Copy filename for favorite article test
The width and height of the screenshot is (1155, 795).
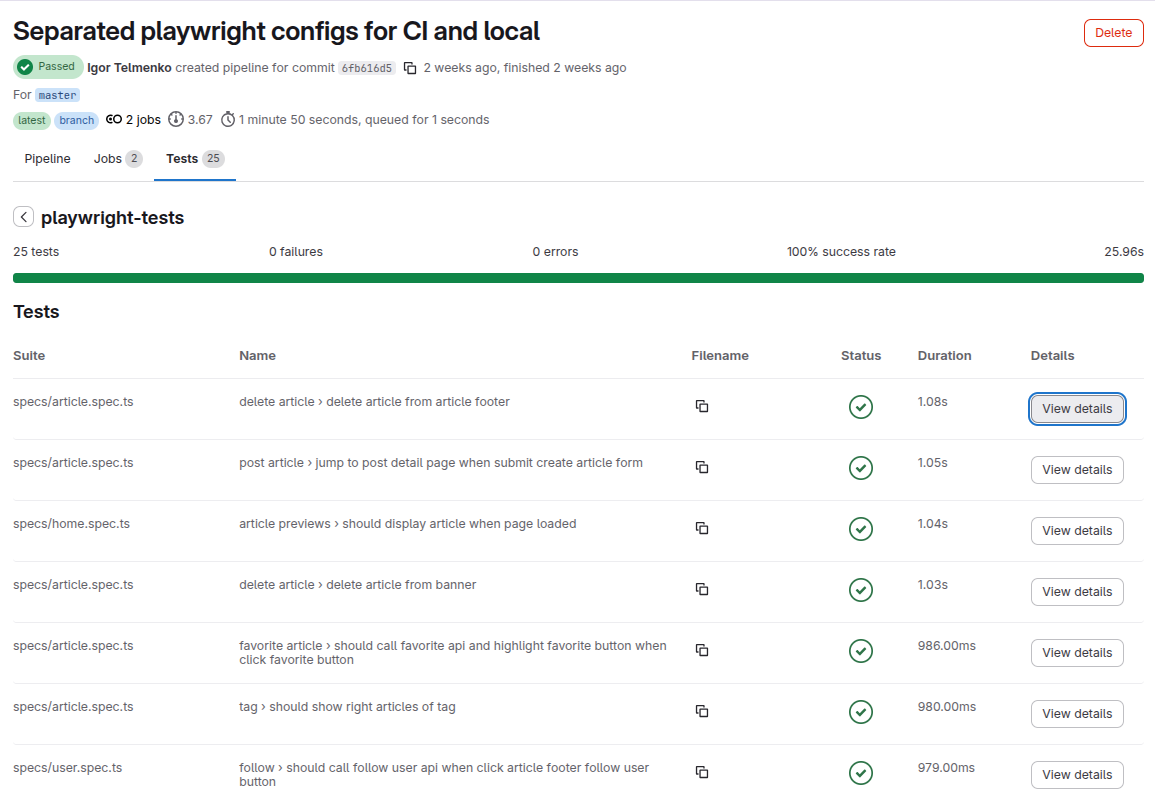(x=702, y=650)
